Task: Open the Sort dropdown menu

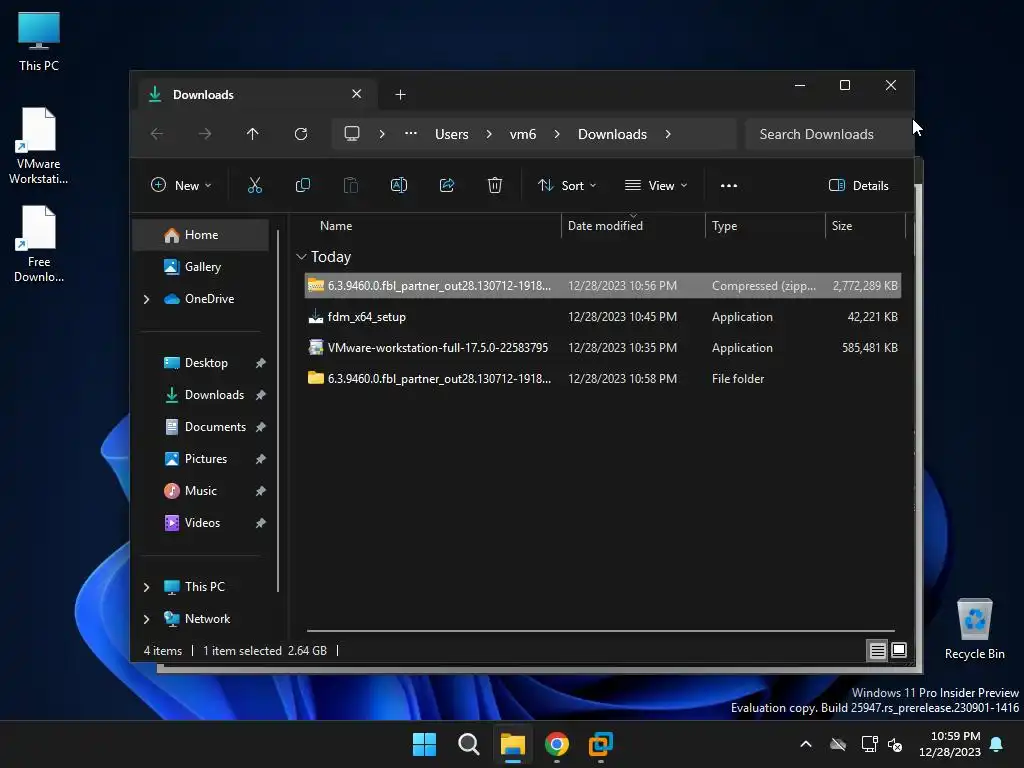Action: point(567,185)
